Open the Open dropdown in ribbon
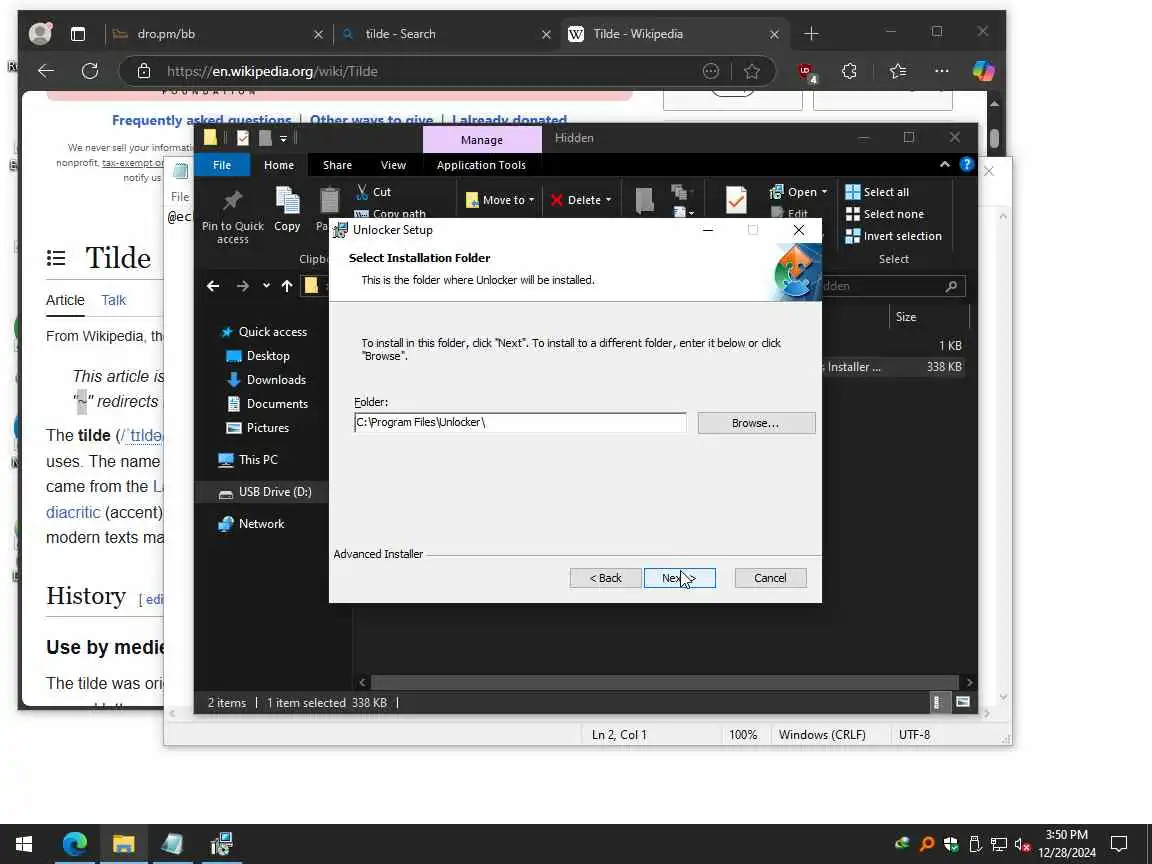 [799, 192]
